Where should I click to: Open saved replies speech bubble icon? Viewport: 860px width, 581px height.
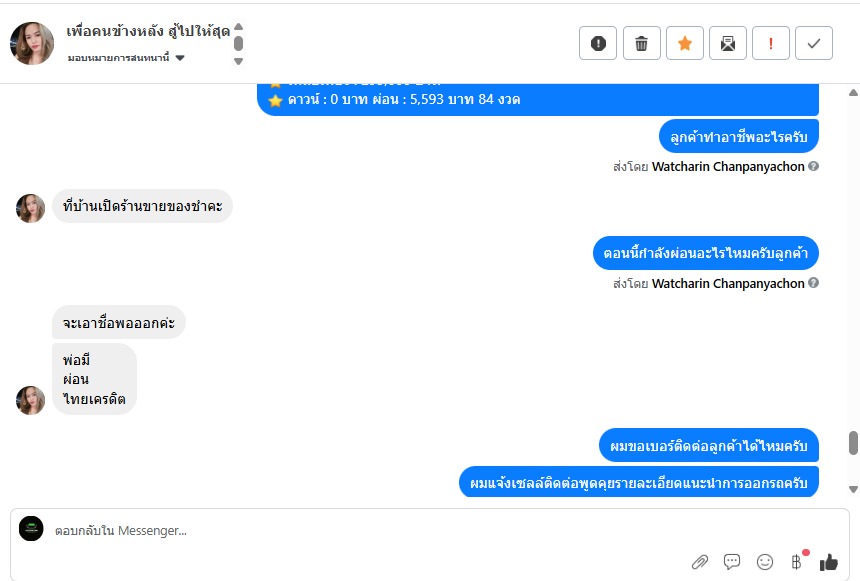tap(732, 561)
